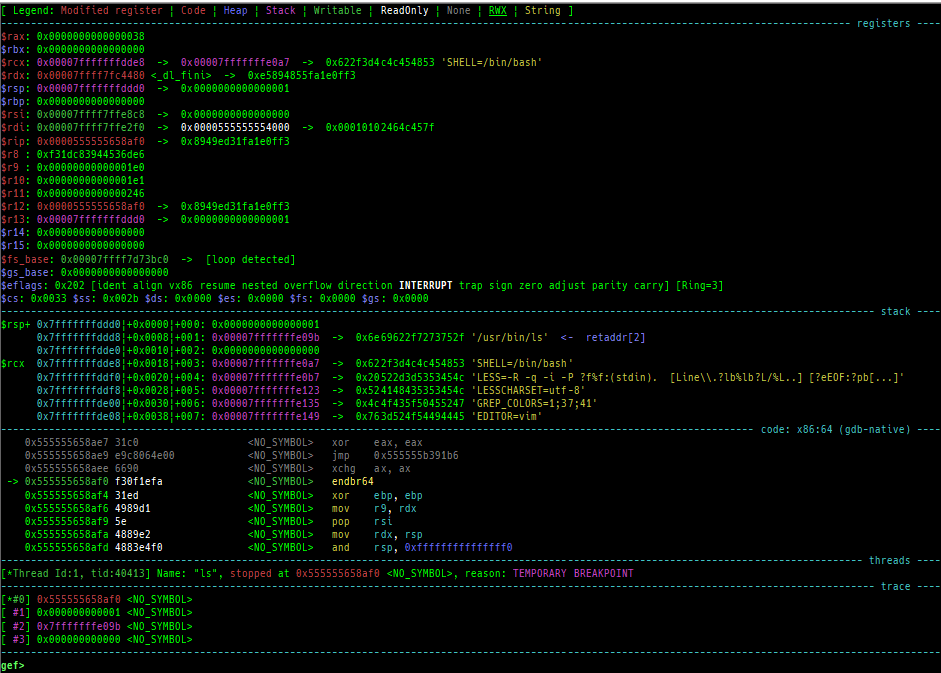Click the '[loop detected]' text beside $fs_base

coord(250,258)
